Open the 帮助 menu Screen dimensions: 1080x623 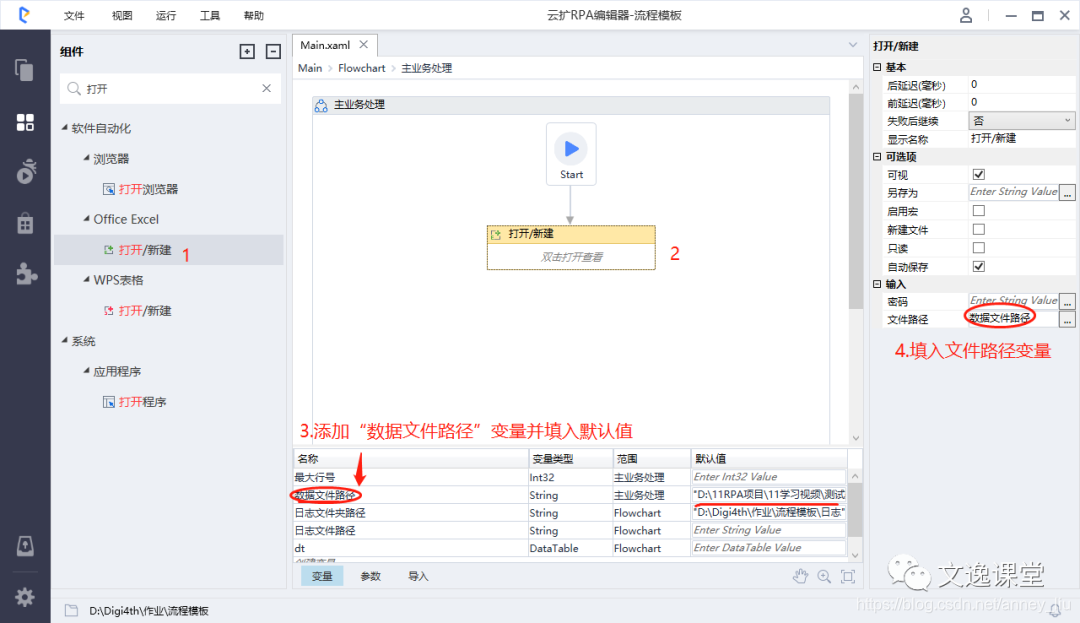pos(254,15)
